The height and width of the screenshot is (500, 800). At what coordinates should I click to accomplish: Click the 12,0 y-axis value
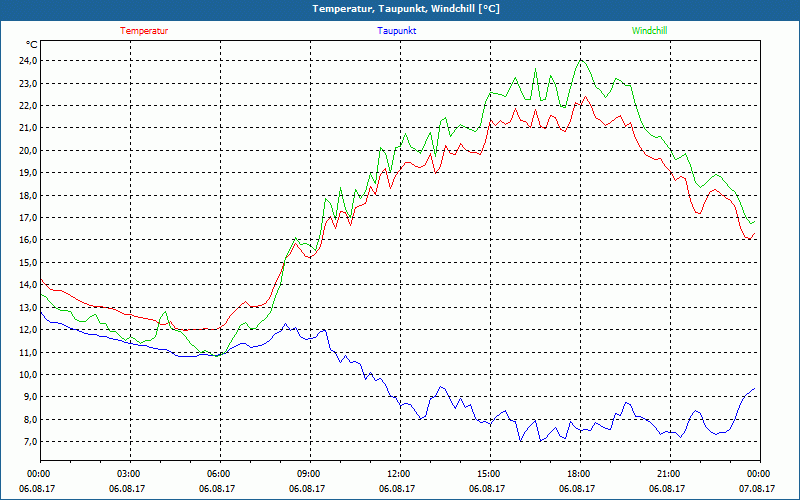point(29,330)
